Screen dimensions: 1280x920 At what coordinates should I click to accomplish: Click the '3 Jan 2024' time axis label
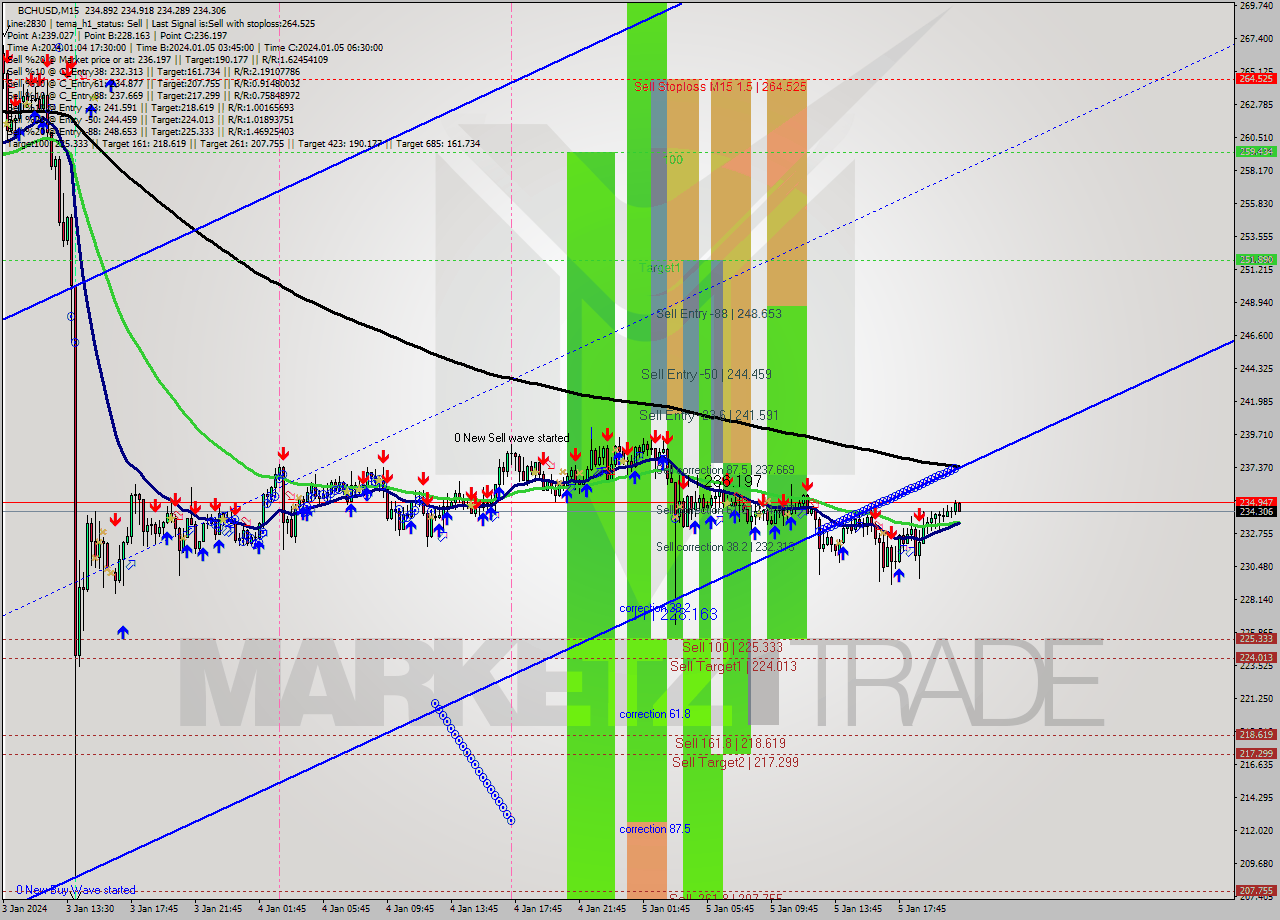click(26, 909)
